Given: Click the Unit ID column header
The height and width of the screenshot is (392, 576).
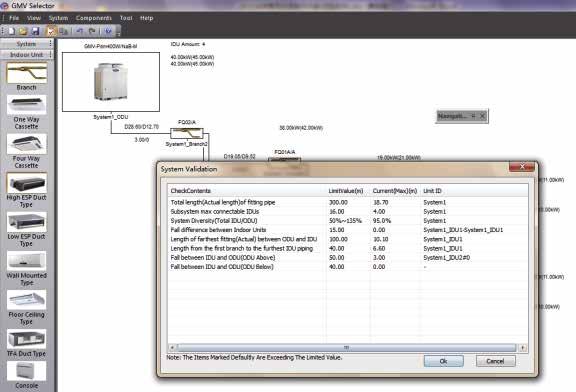Looking at the screenshot, I should (474, 191).
